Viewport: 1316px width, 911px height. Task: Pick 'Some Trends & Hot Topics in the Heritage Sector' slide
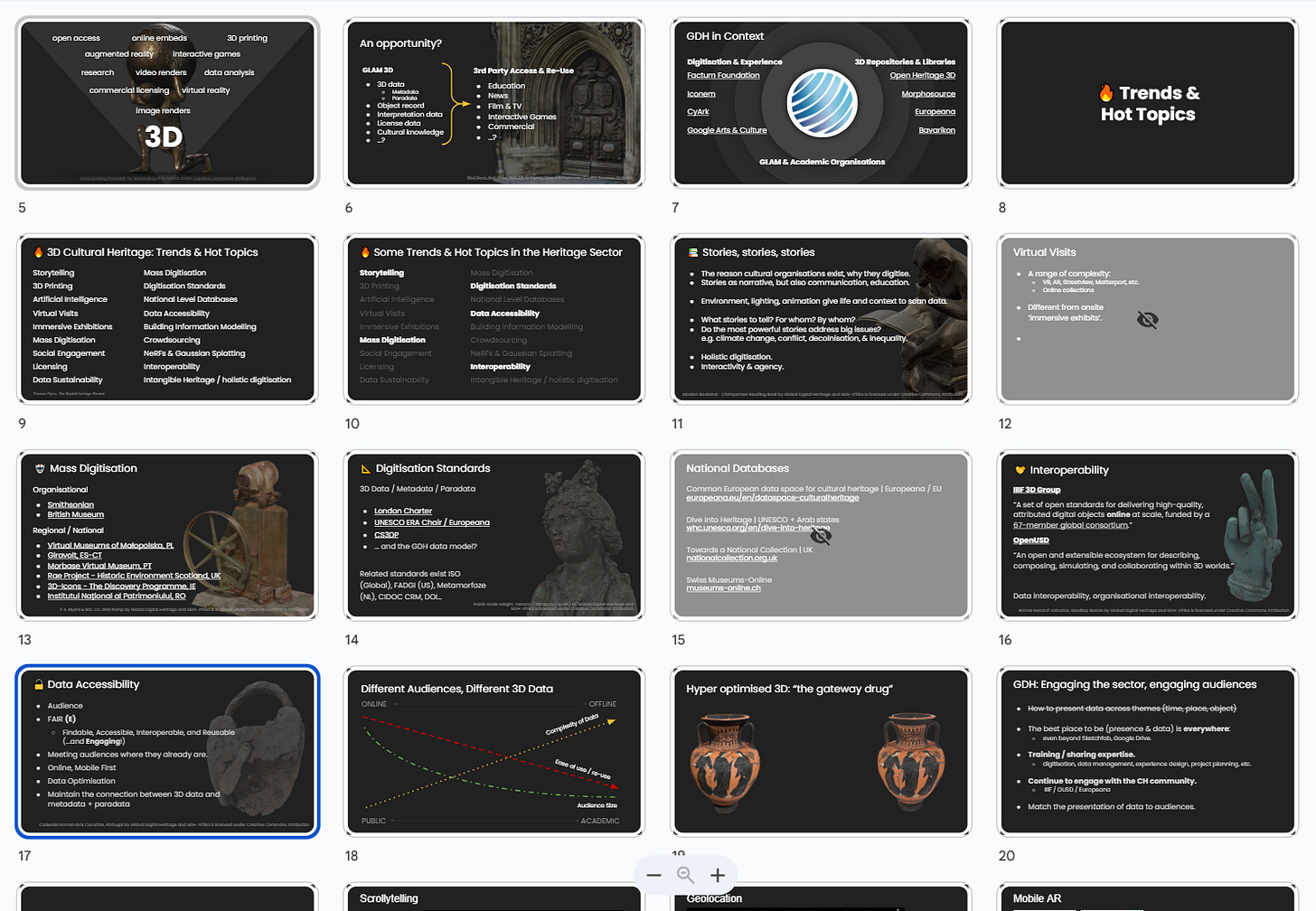494,319
